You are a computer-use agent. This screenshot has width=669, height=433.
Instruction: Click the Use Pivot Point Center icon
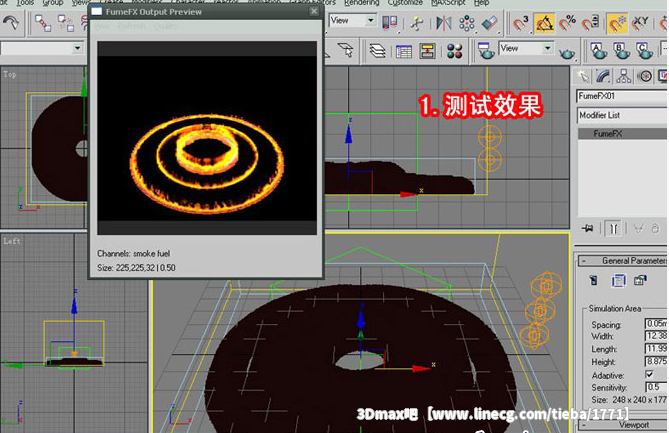(390, 22)
